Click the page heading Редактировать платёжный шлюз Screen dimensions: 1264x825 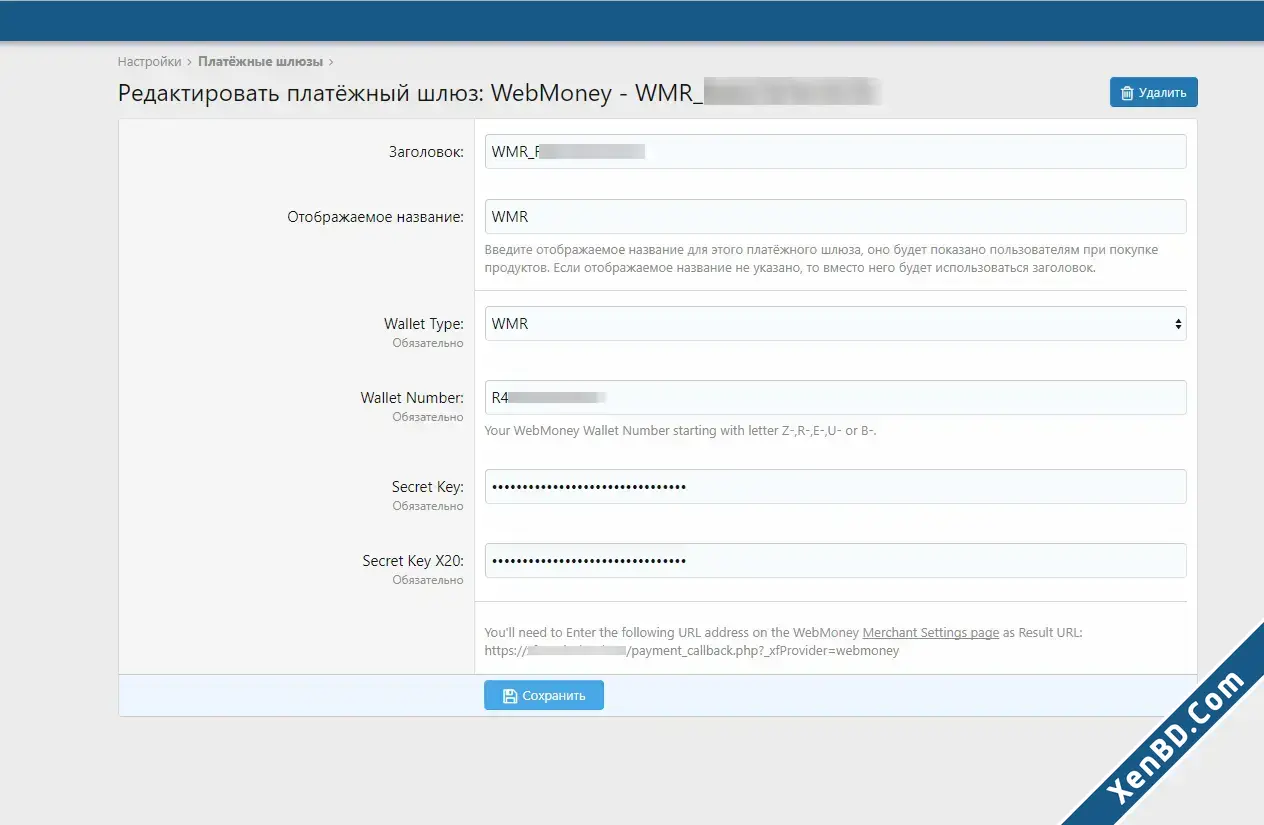pyautogui.click(x=500, y=93)
